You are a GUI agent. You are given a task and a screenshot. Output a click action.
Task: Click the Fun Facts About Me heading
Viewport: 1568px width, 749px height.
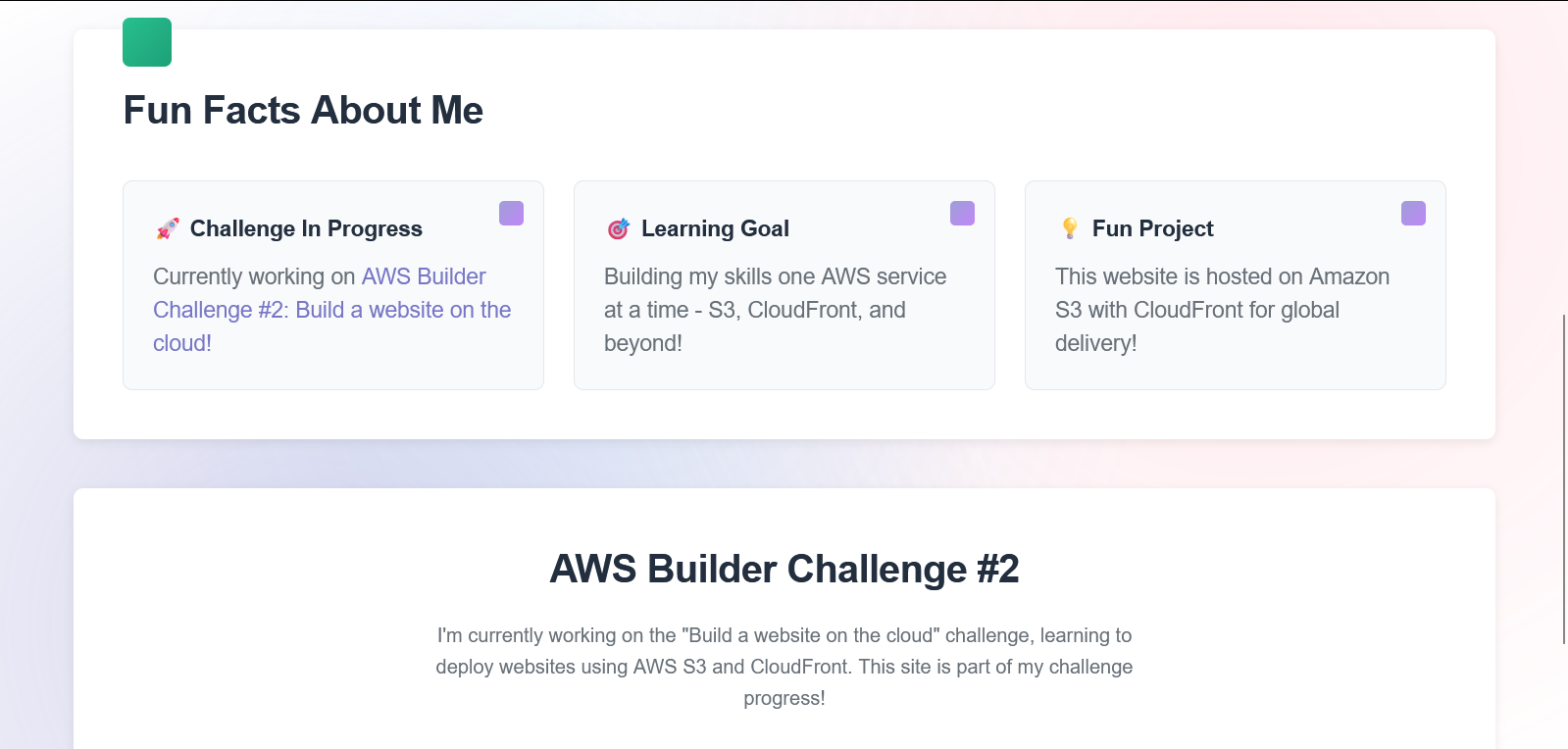coord(303,110)
